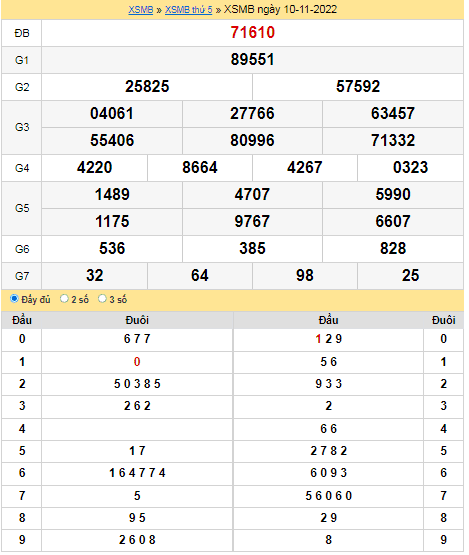The height and width of the screenshot is (555, 469).
Task: Click G5 number 5990
Action: click(393, 195)
